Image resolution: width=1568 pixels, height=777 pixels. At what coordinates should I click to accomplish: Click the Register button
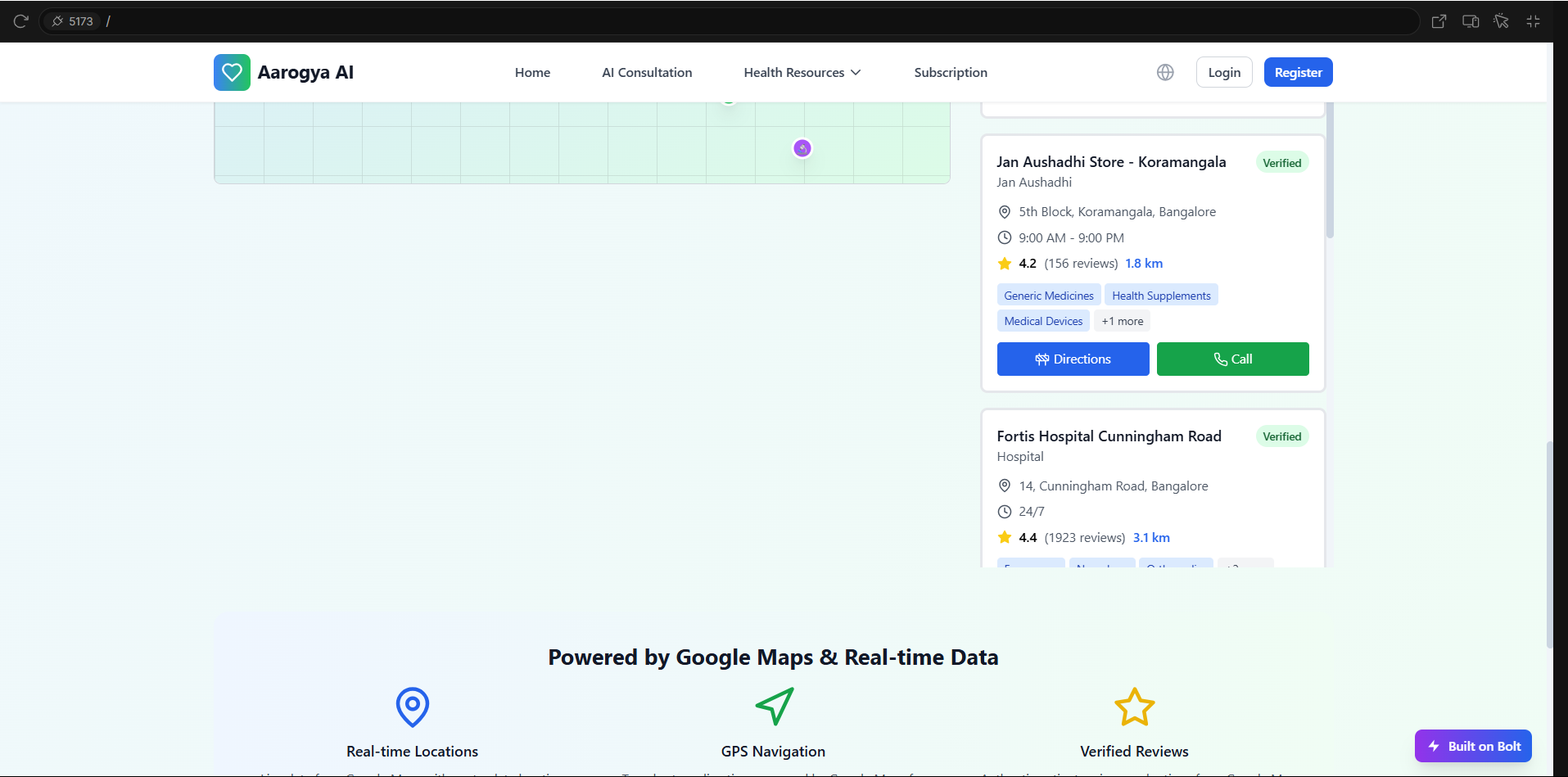click(1299, 72)
